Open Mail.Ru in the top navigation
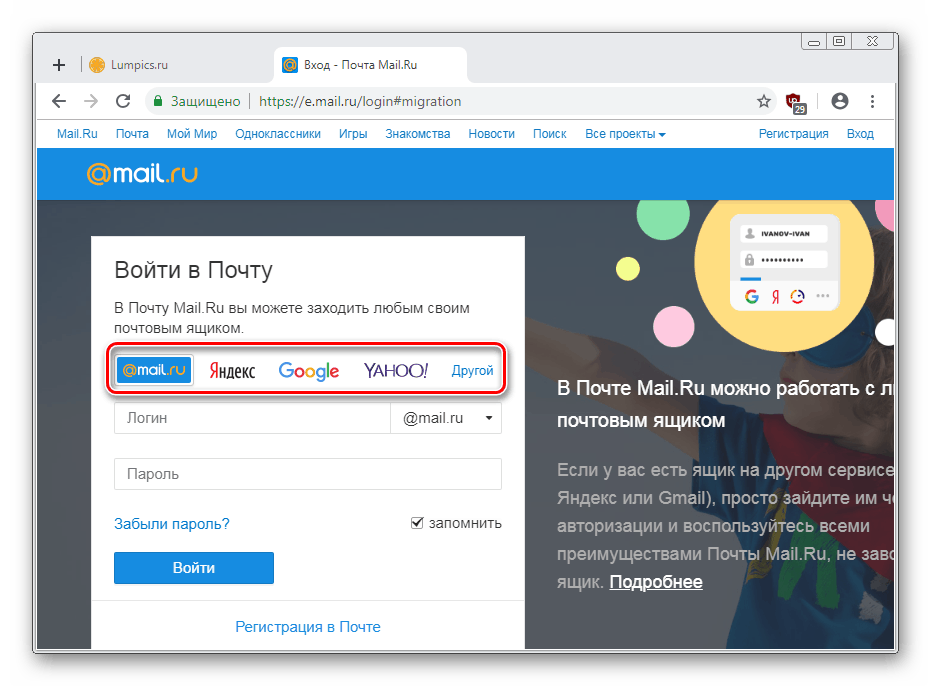This screenshot has height=686, width=931. click(77, 134)
